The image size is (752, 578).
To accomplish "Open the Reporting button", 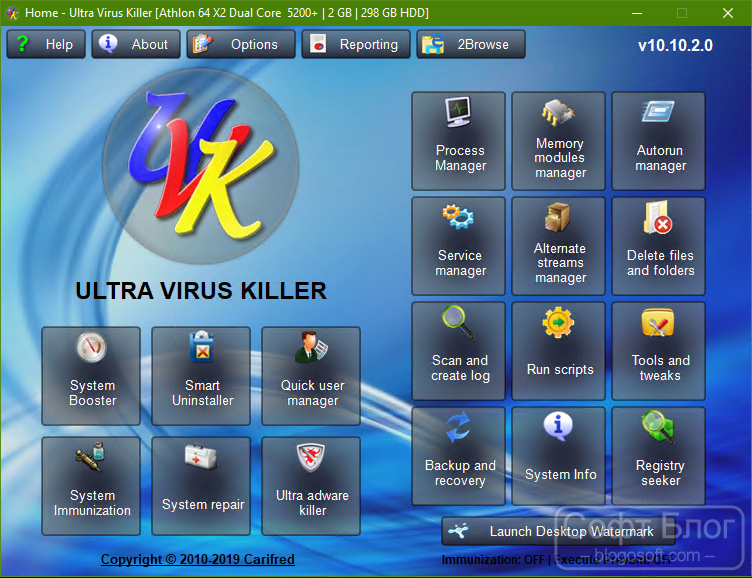I will [356, 44].
